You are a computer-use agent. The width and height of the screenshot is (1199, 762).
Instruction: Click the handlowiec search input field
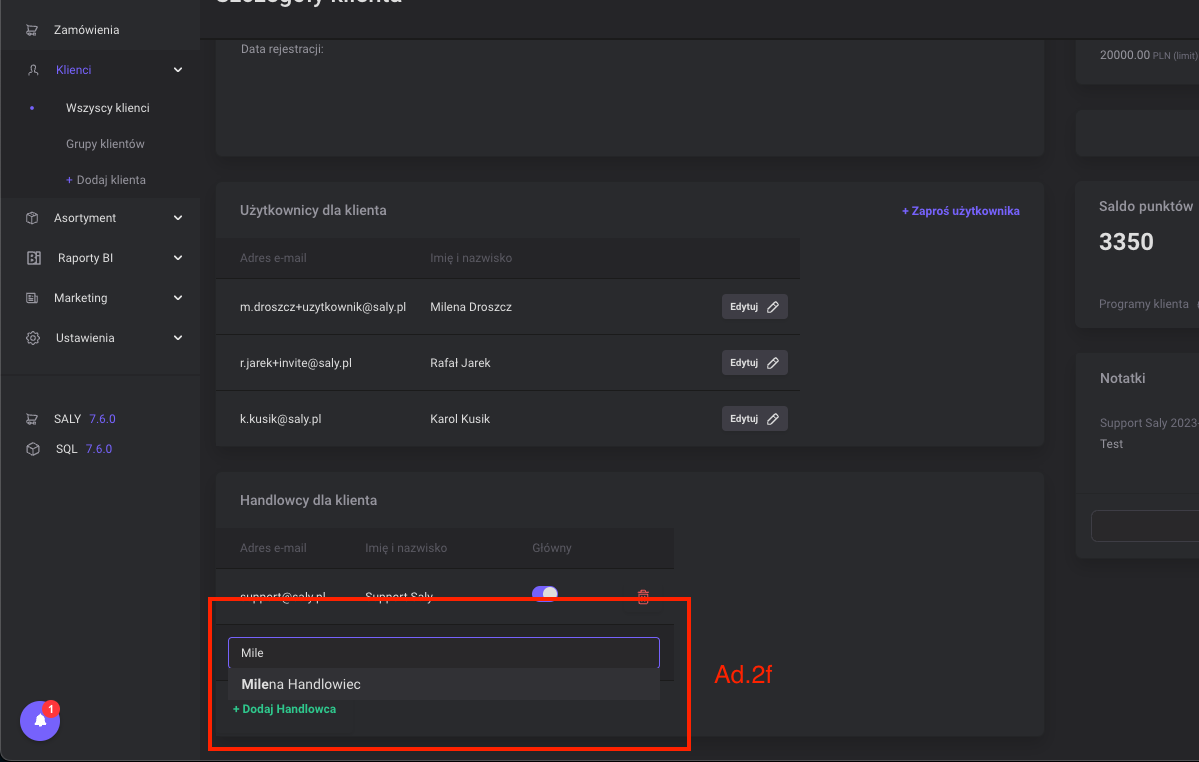click(443, 653)
